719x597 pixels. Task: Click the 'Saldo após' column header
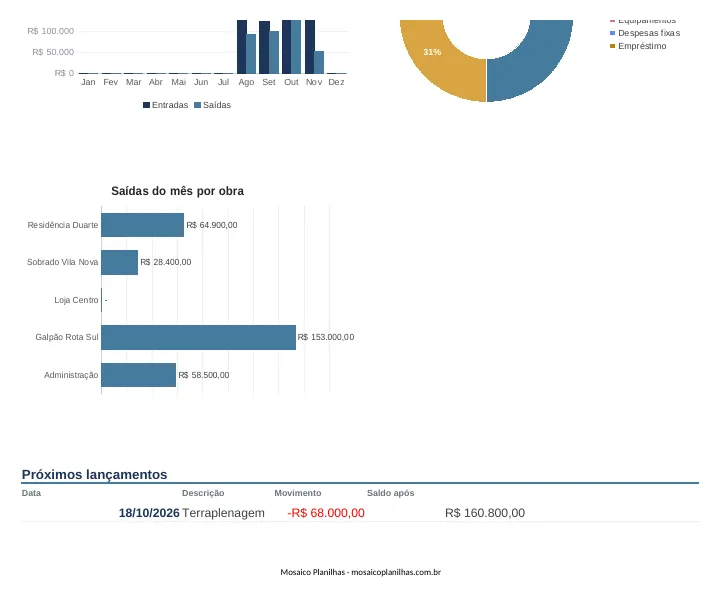click(390, 493)
